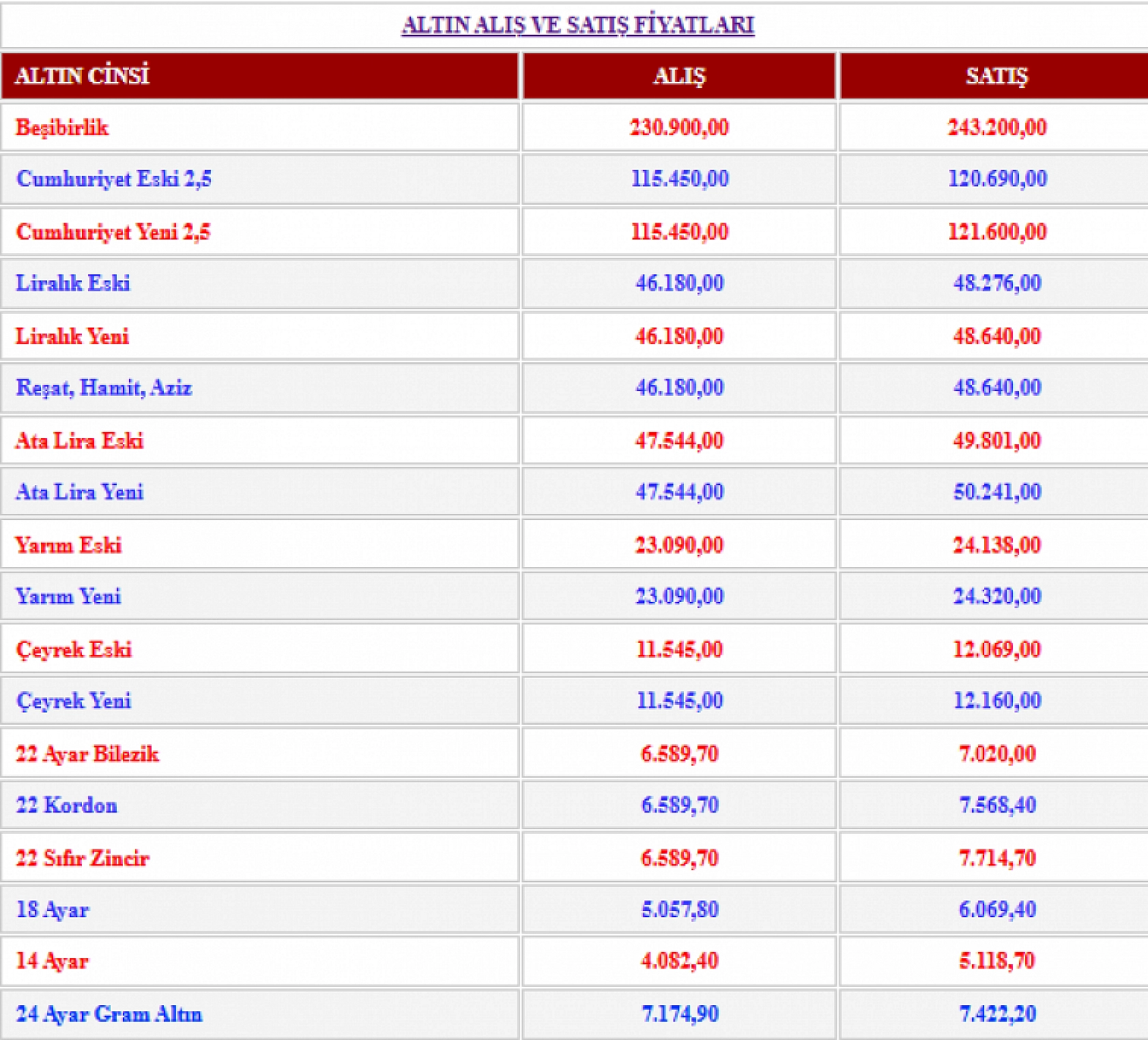
Task: Click Ata Lira Yeni selling price 50.241,00
Action: [x=996, y=492]
